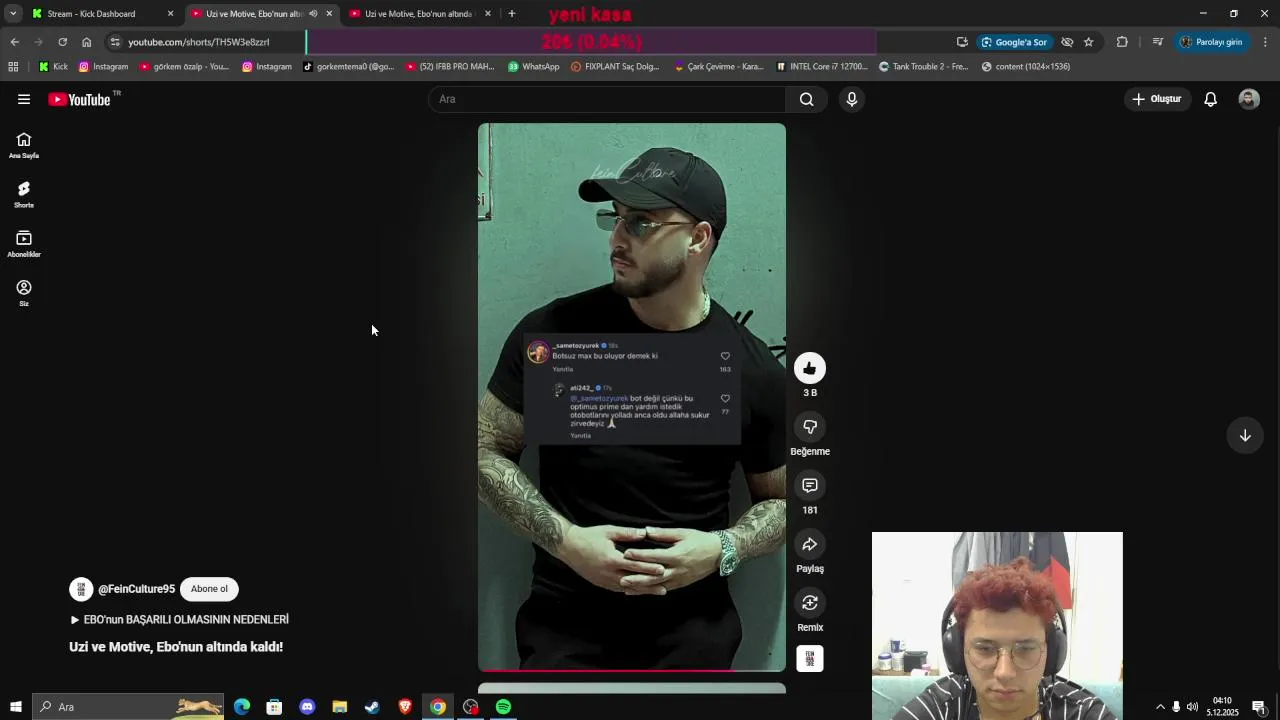The height and width of the screenshot is (720, 1280).
Task: Open the browser extensions puzzle icon
Action: pyautogui.click(x=1122, y=42)
